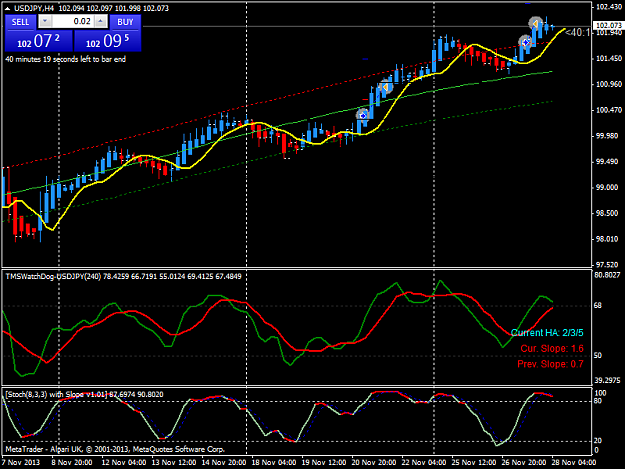Click the Prev. Slope: 0.7 text
Viewport: 625px width, 469px height.
pos(550,364)
